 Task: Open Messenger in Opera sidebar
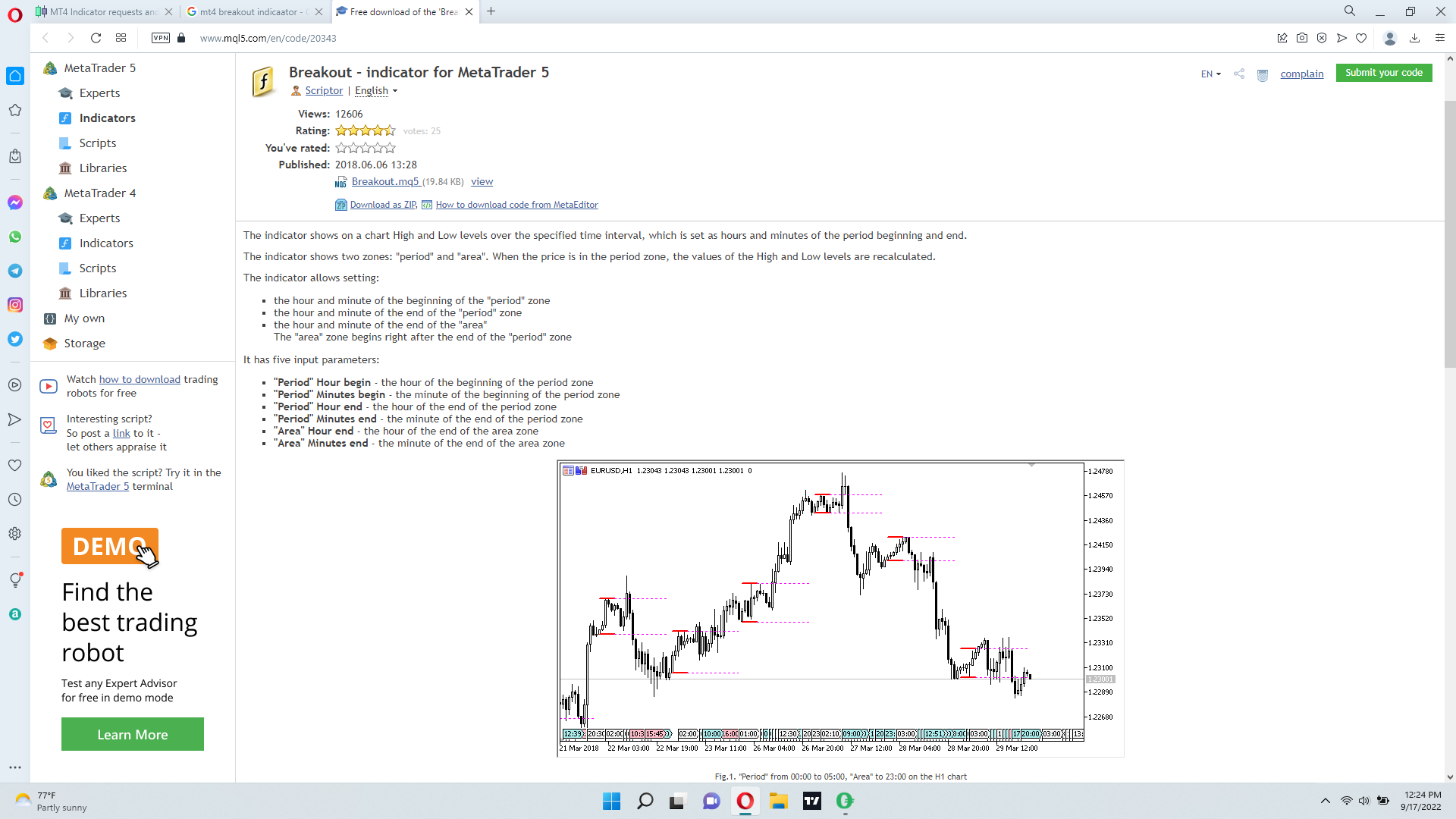pos(15,202)
